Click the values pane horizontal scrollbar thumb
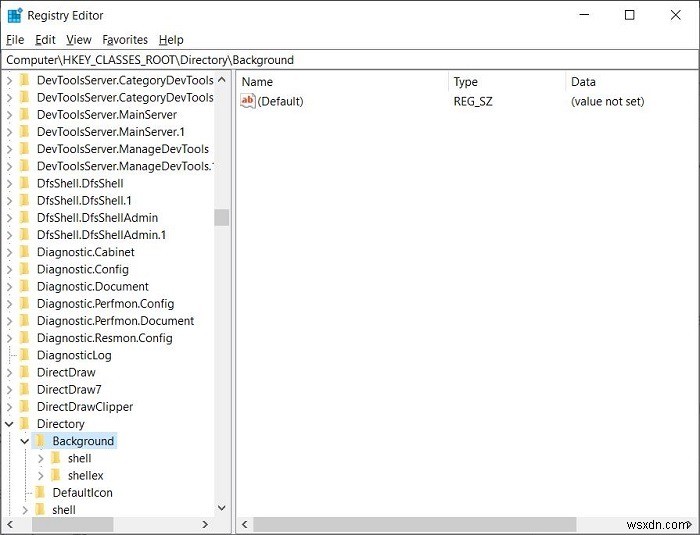This screenshot has width=700, height=535. 415,524
